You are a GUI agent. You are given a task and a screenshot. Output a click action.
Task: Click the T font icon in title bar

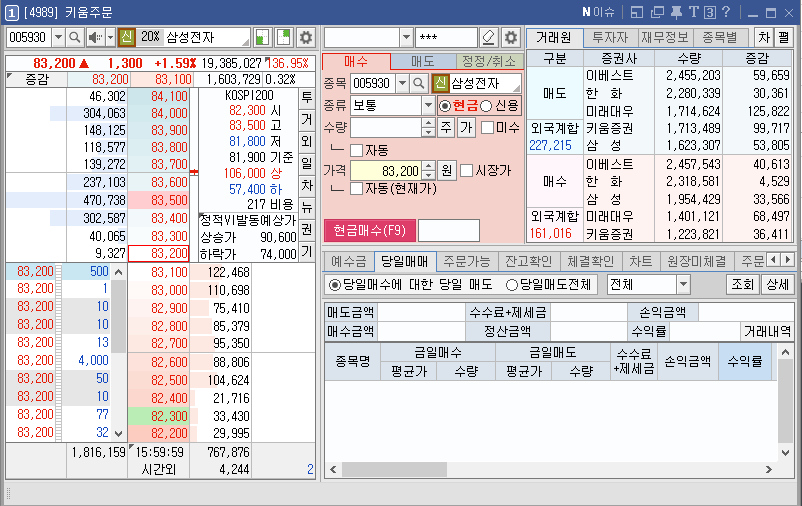tap(694, 12)
